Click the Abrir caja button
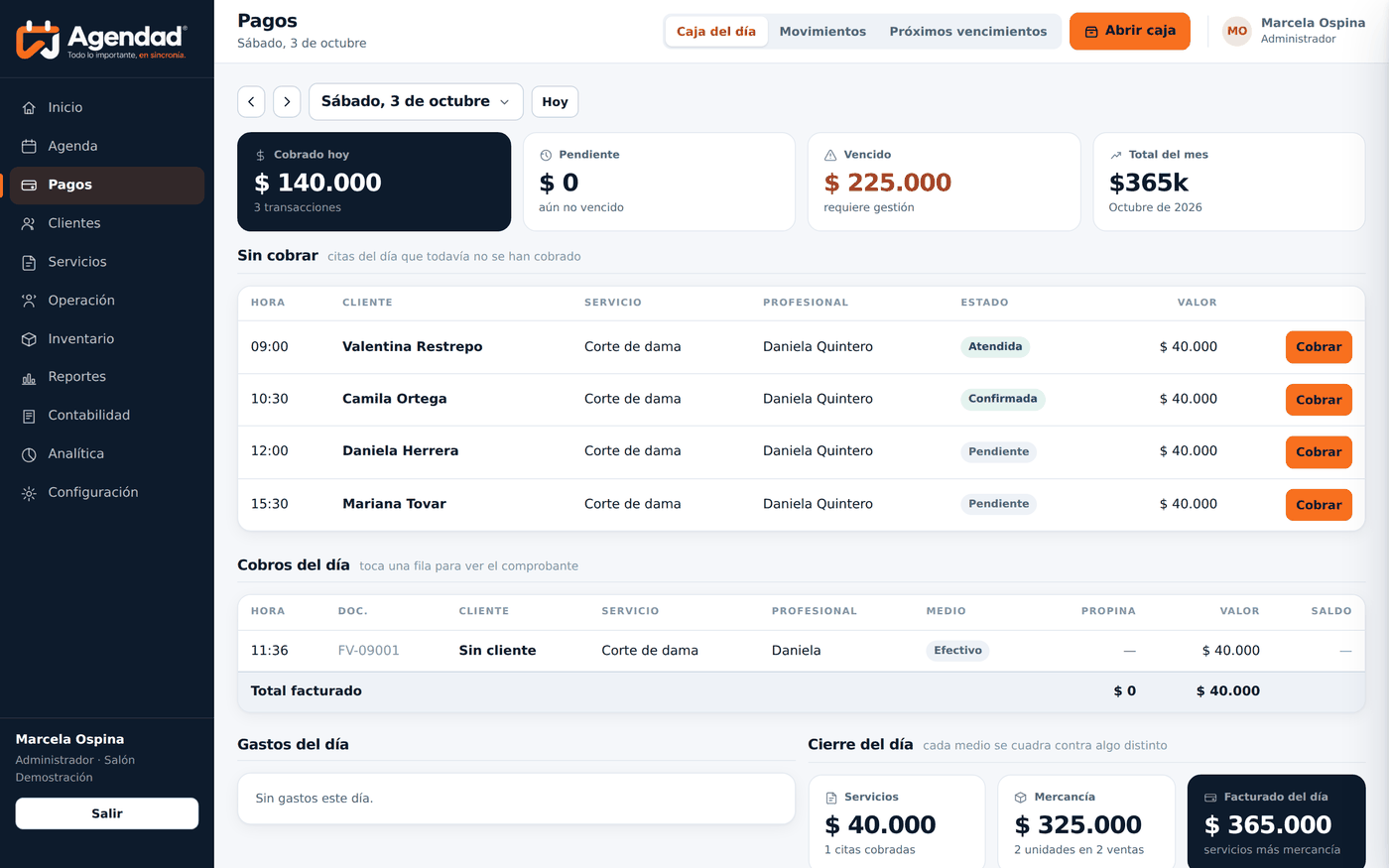The width and height of the screenshot is (1389, 868). (x=1130, y=31)
